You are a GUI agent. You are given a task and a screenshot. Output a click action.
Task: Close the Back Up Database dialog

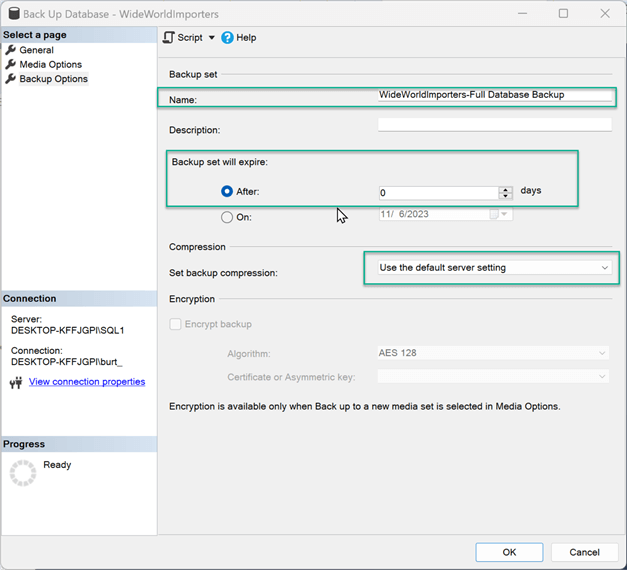(x=605, y=14)
